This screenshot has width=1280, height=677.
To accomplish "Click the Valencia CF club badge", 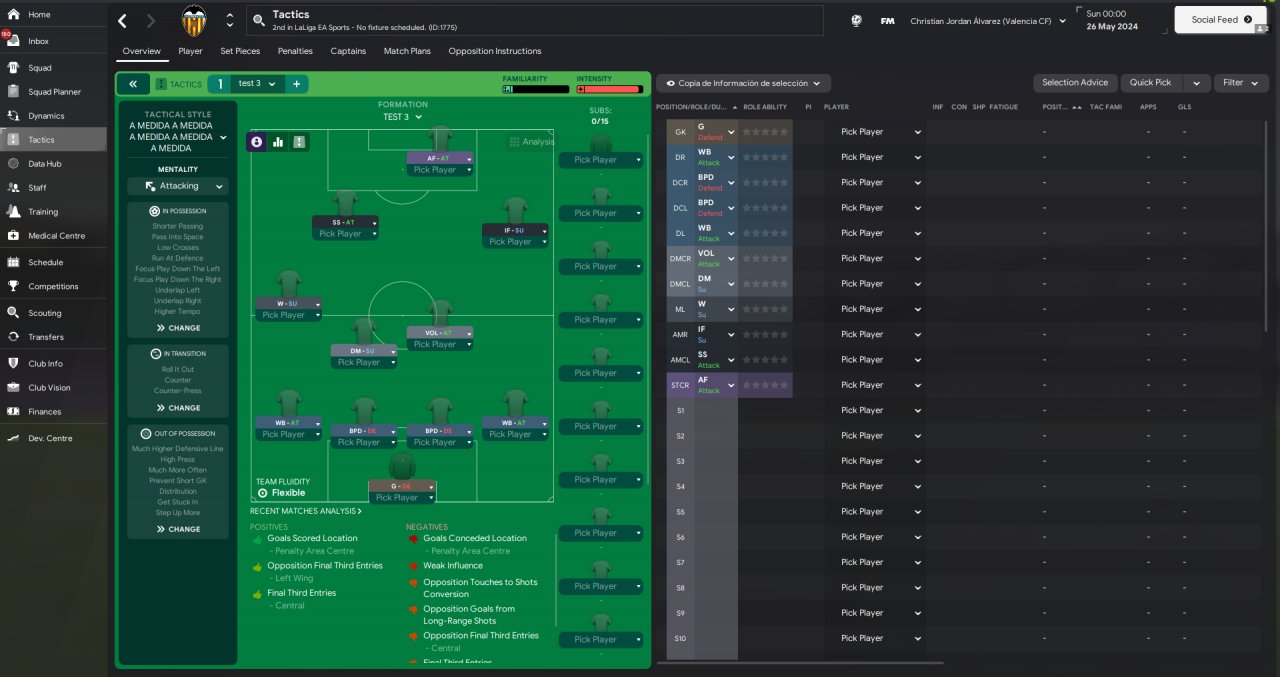I will (x=194, y=20).
